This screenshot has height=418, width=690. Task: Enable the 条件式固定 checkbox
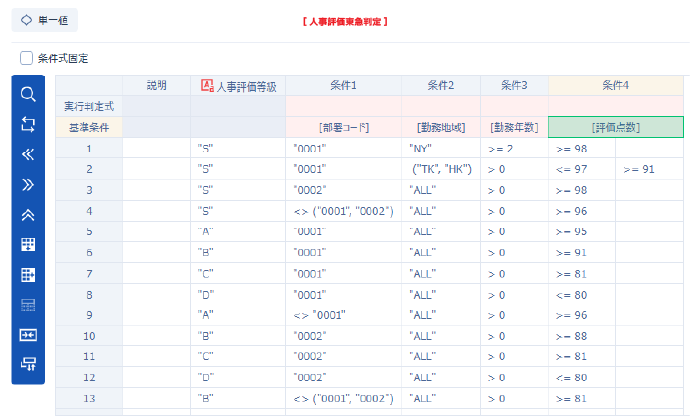[27, 58]
